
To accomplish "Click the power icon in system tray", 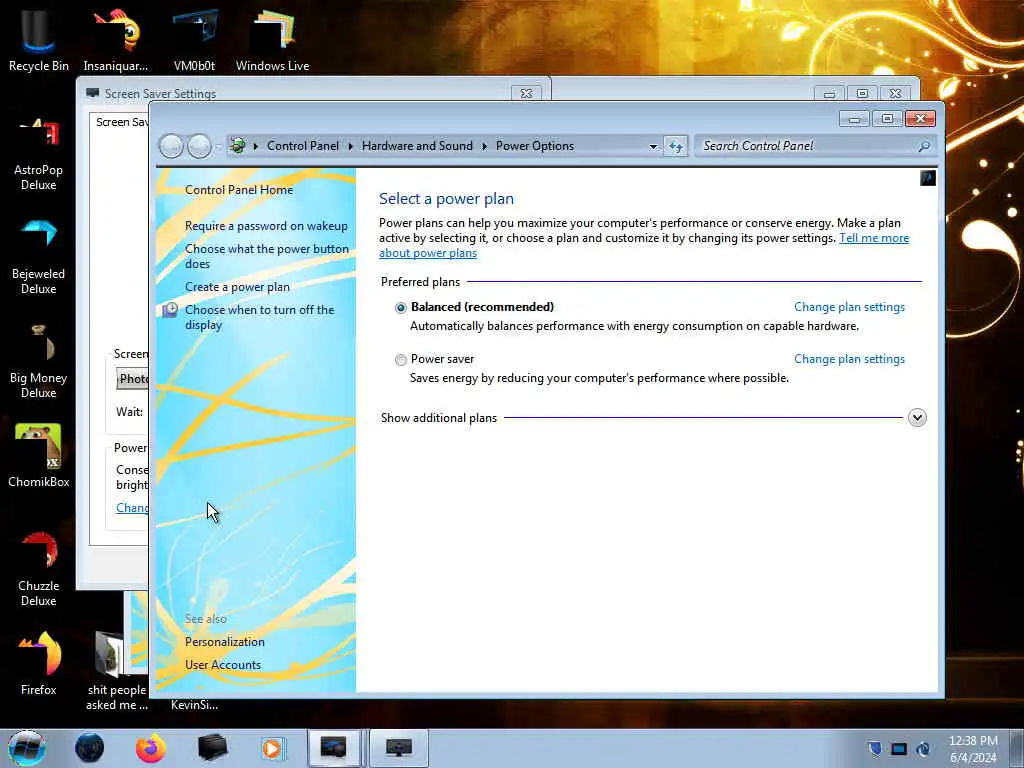I will tap(923, 749).
